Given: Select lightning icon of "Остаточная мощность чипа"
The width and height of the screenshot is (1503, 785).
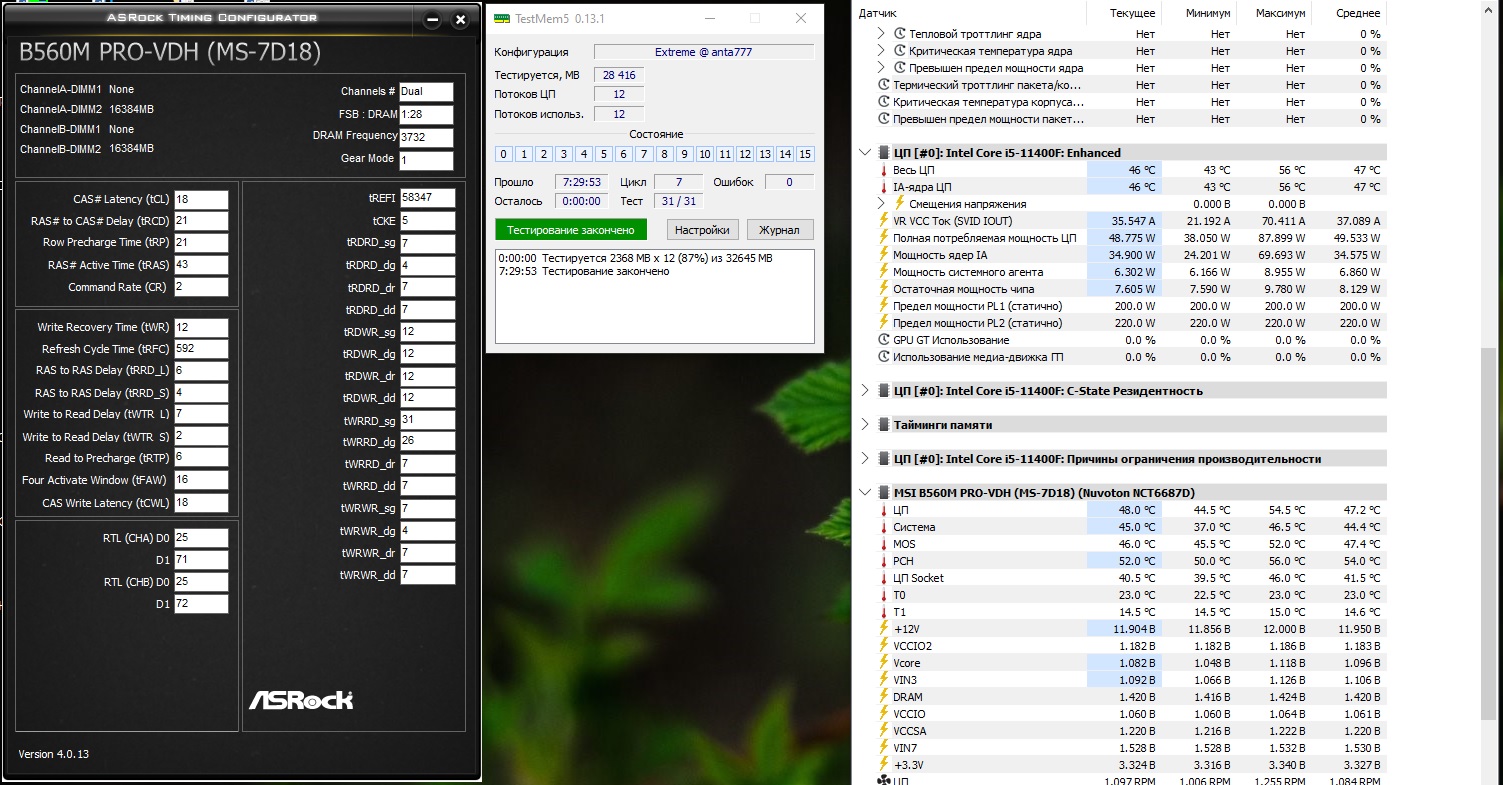Looking at the screenshot, I should tap(883, 289).
